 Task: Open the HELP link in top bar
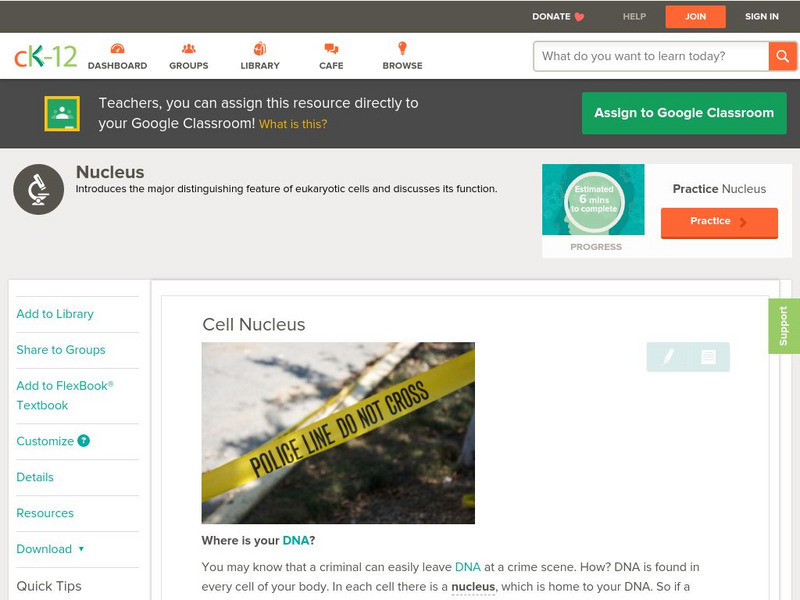coord(634,17)
